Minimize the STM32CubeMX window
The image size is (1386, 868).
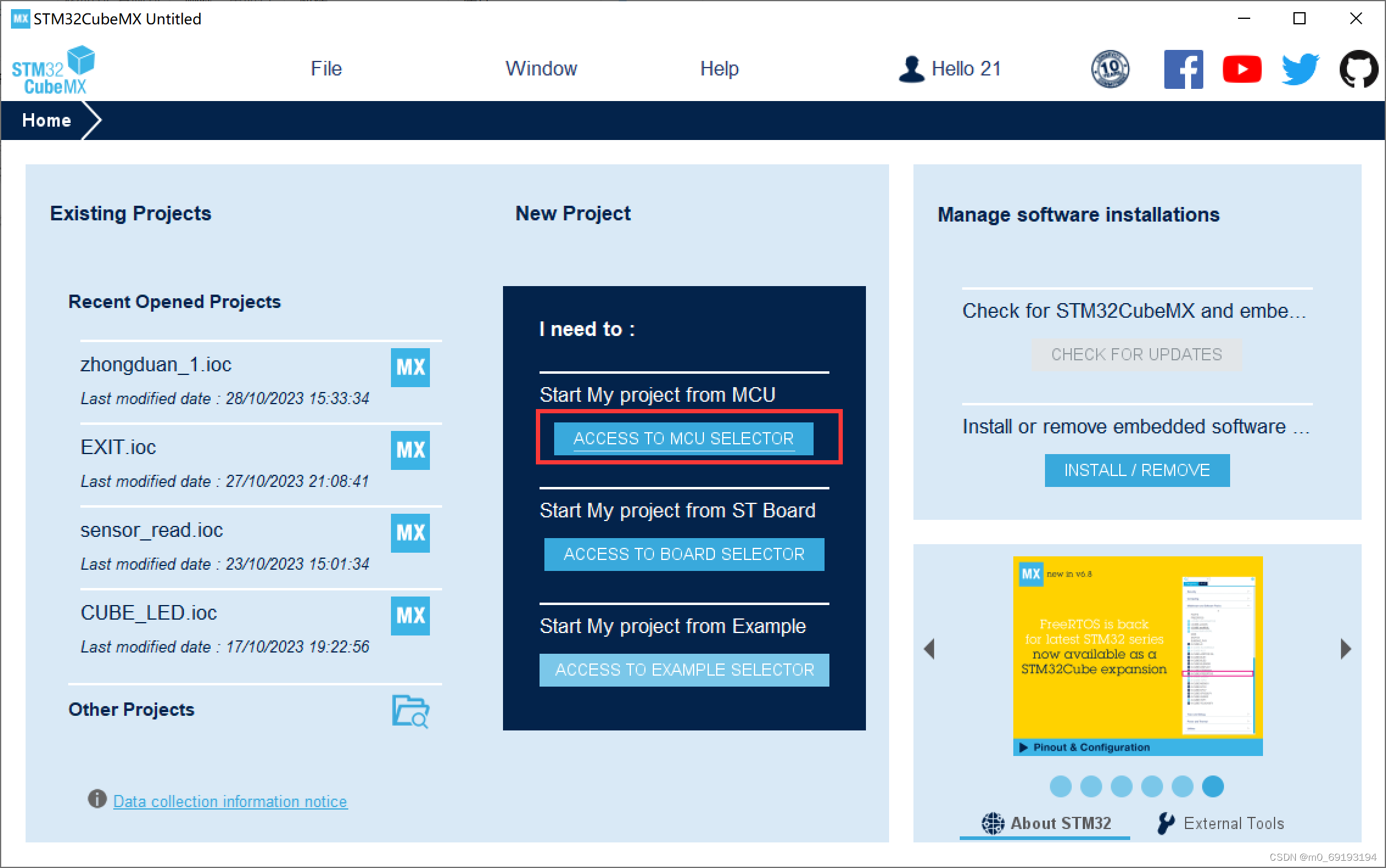click(x=1244, y=19)
